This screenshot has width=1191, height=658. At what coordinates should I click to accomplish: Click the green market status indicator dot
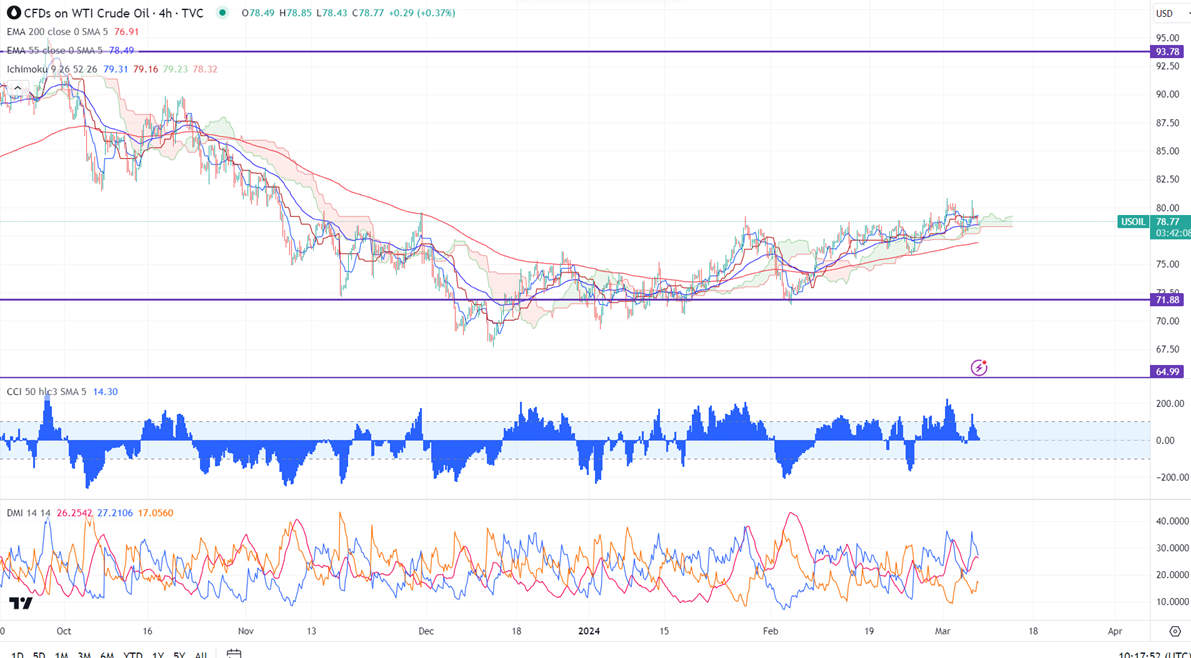click(x=222, y=13)
